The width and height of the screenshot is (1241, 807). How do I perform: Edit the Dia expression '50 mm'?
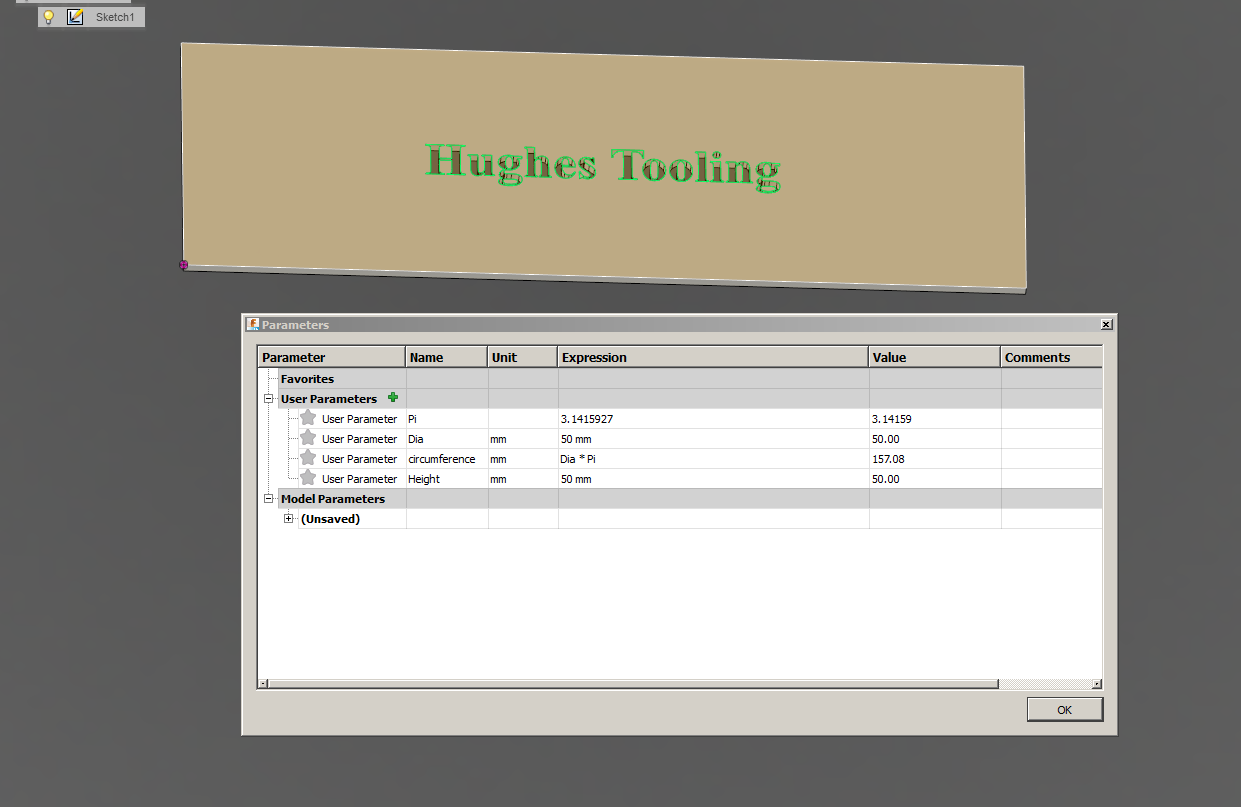tap(713, 439)
